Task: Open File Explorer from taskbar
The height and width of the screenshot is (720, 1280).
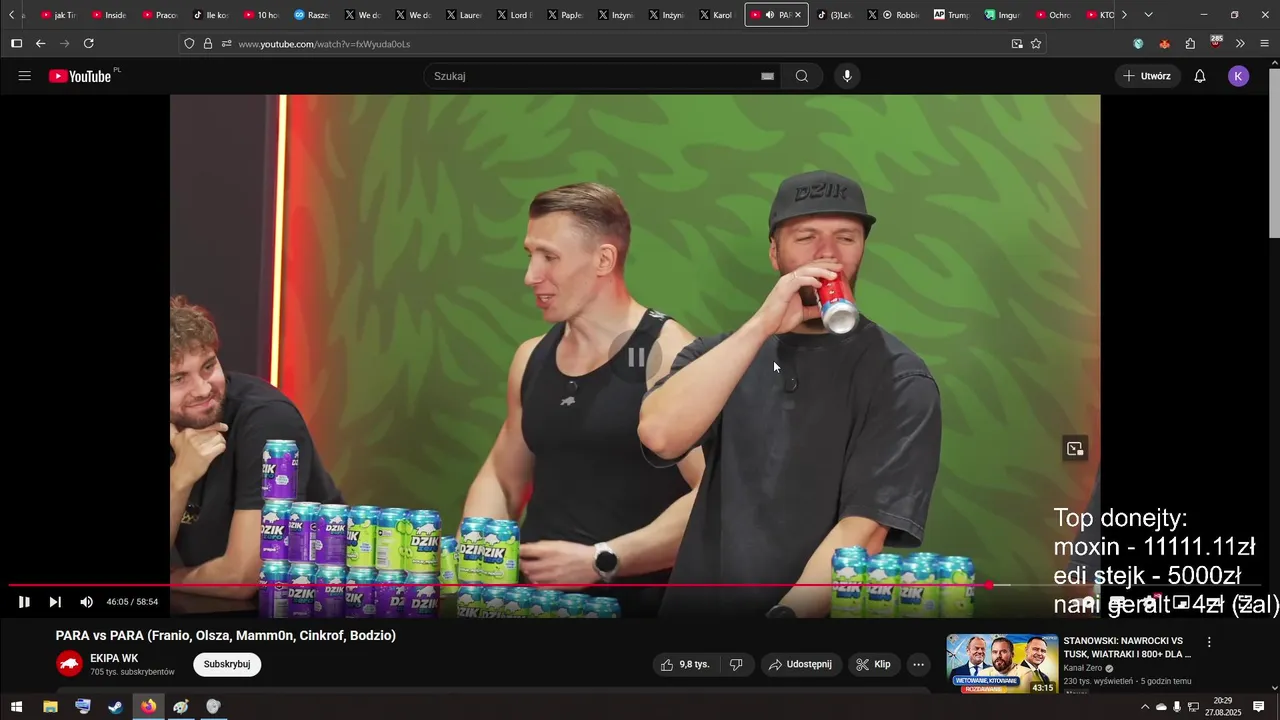Action: tap(50, 707)
